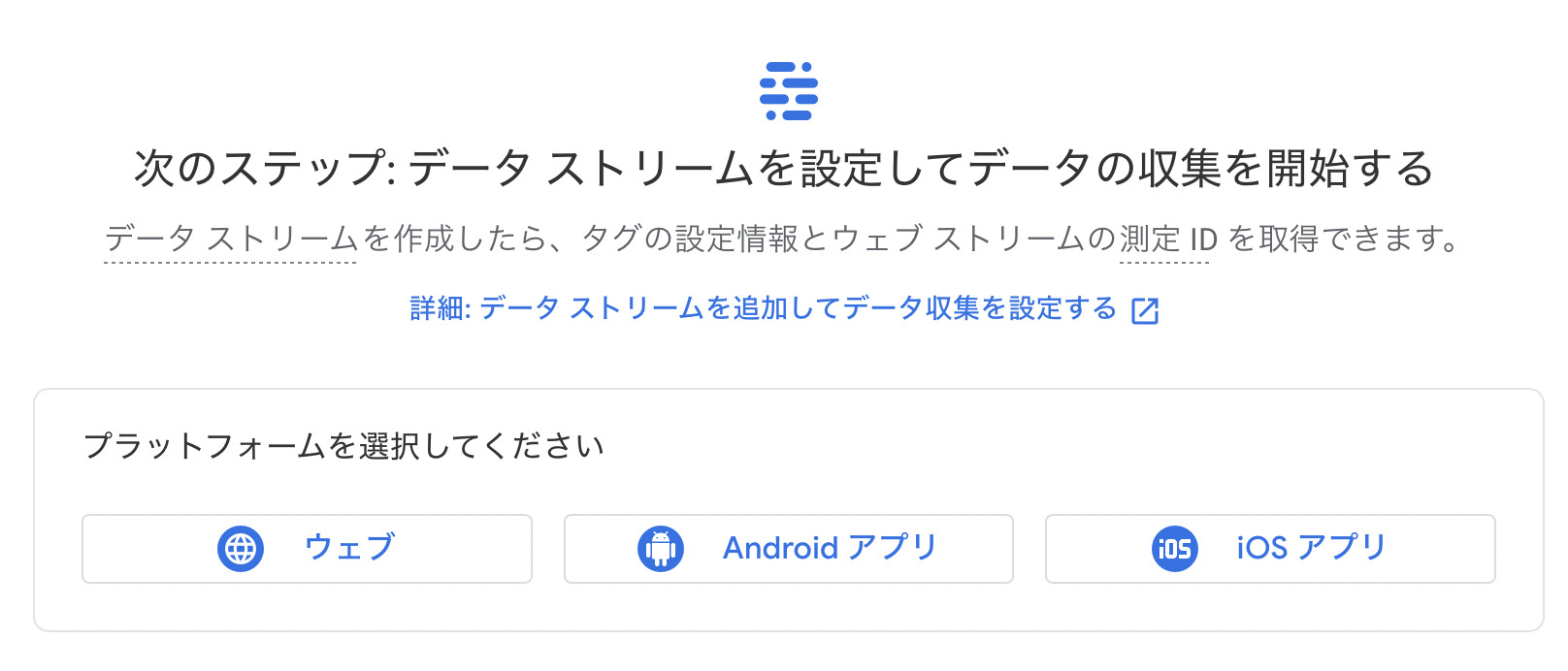Click データの収集を開始する in the title
Image resolution: width=1568 pixels, height=671 pixels.
1201,169
